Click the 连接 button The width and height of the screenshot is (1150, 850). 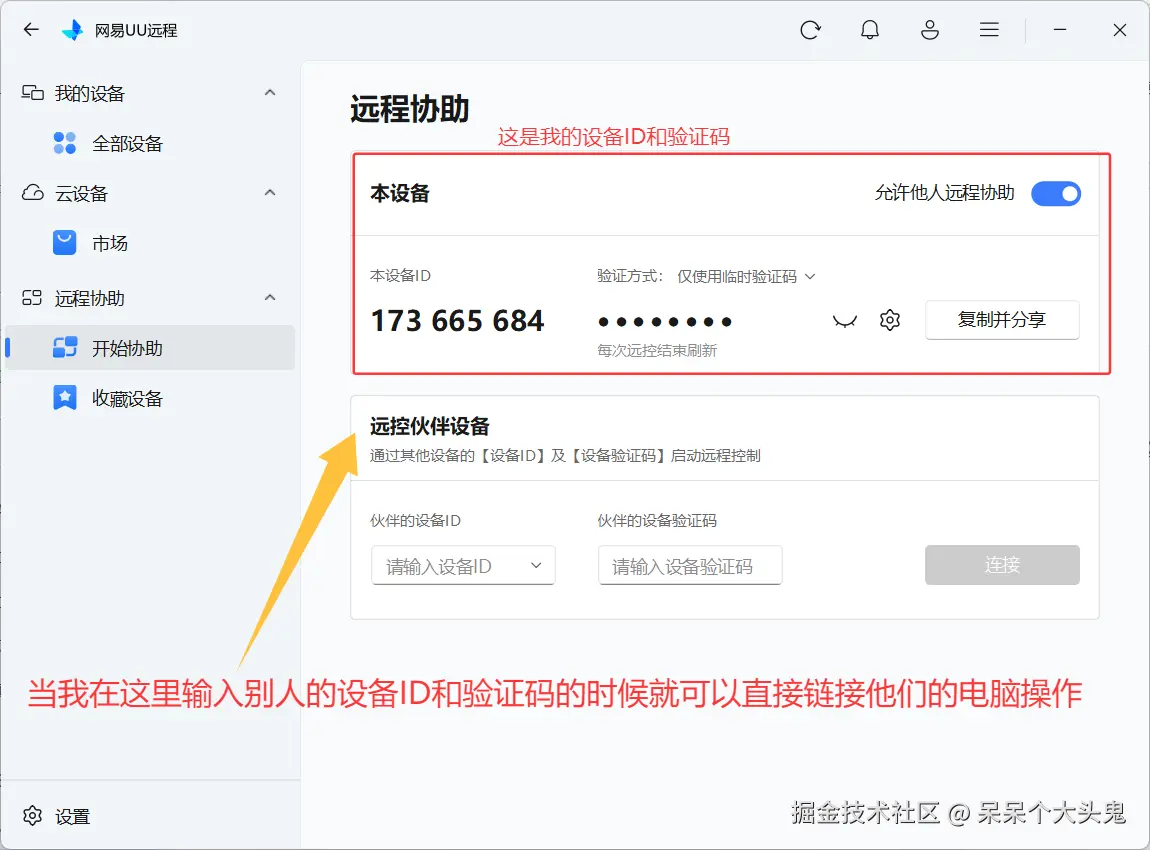[x=1002, y=565]
